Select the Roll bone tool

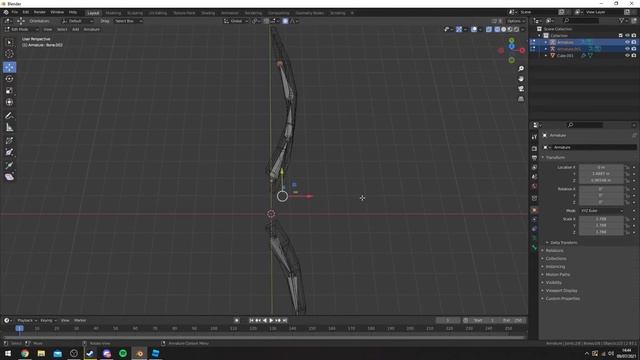pos(9,141)
